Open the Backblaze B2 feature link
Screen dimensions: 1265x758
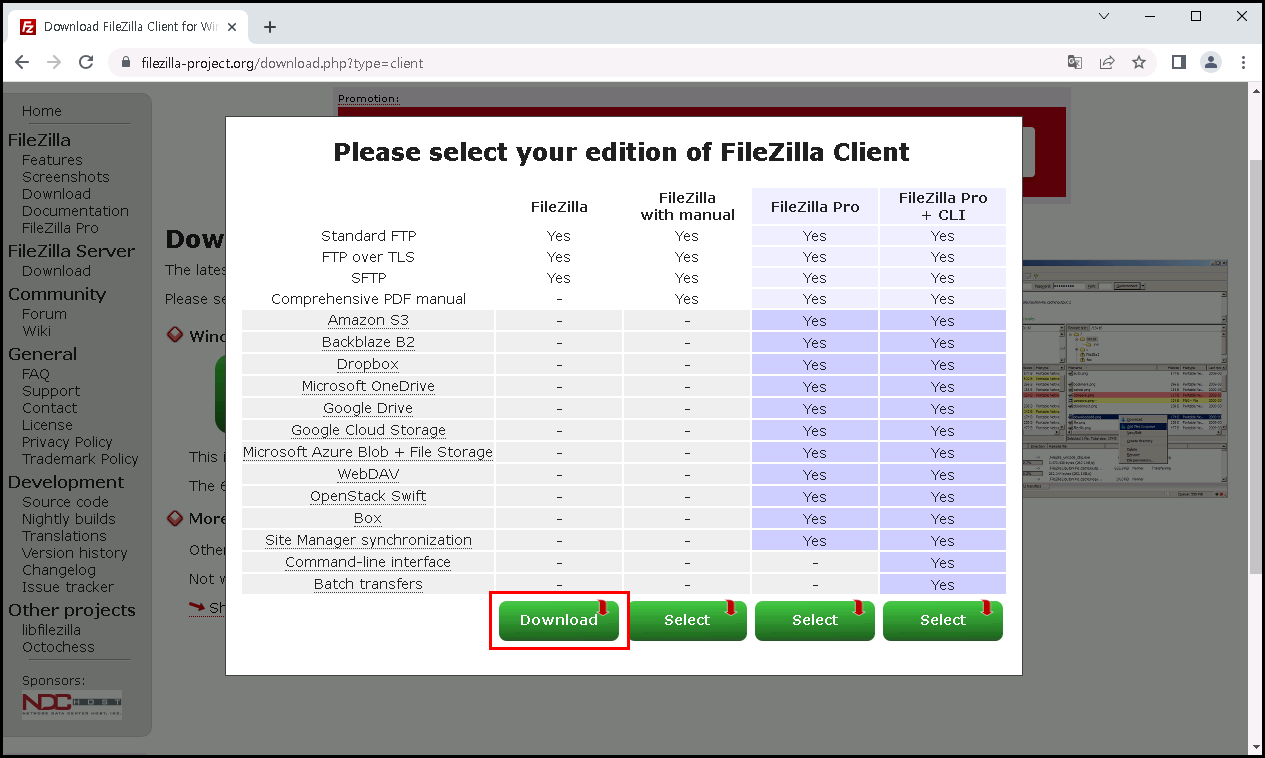pos(368,342)
